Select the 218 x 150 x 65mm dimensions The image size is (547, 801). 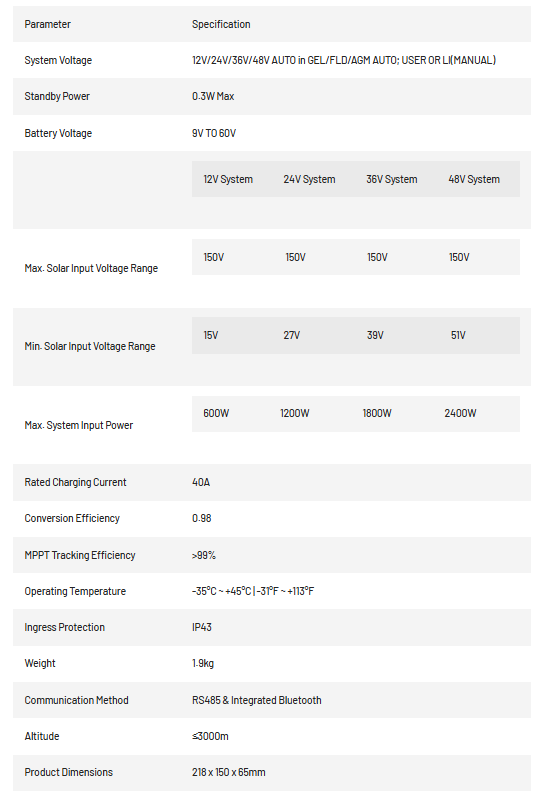(229, 772)
